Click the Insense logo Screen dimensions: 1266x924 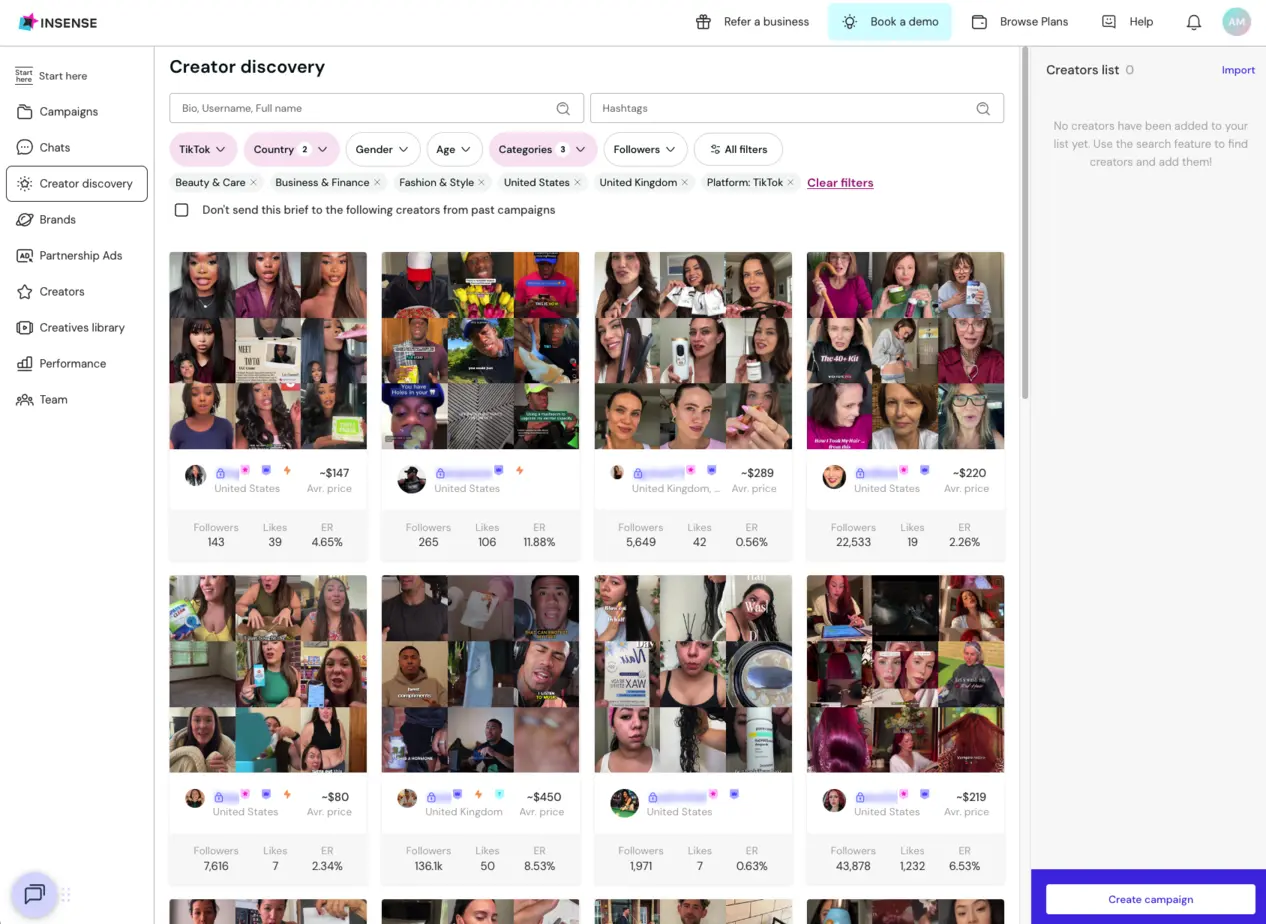[x=57, y=22]
